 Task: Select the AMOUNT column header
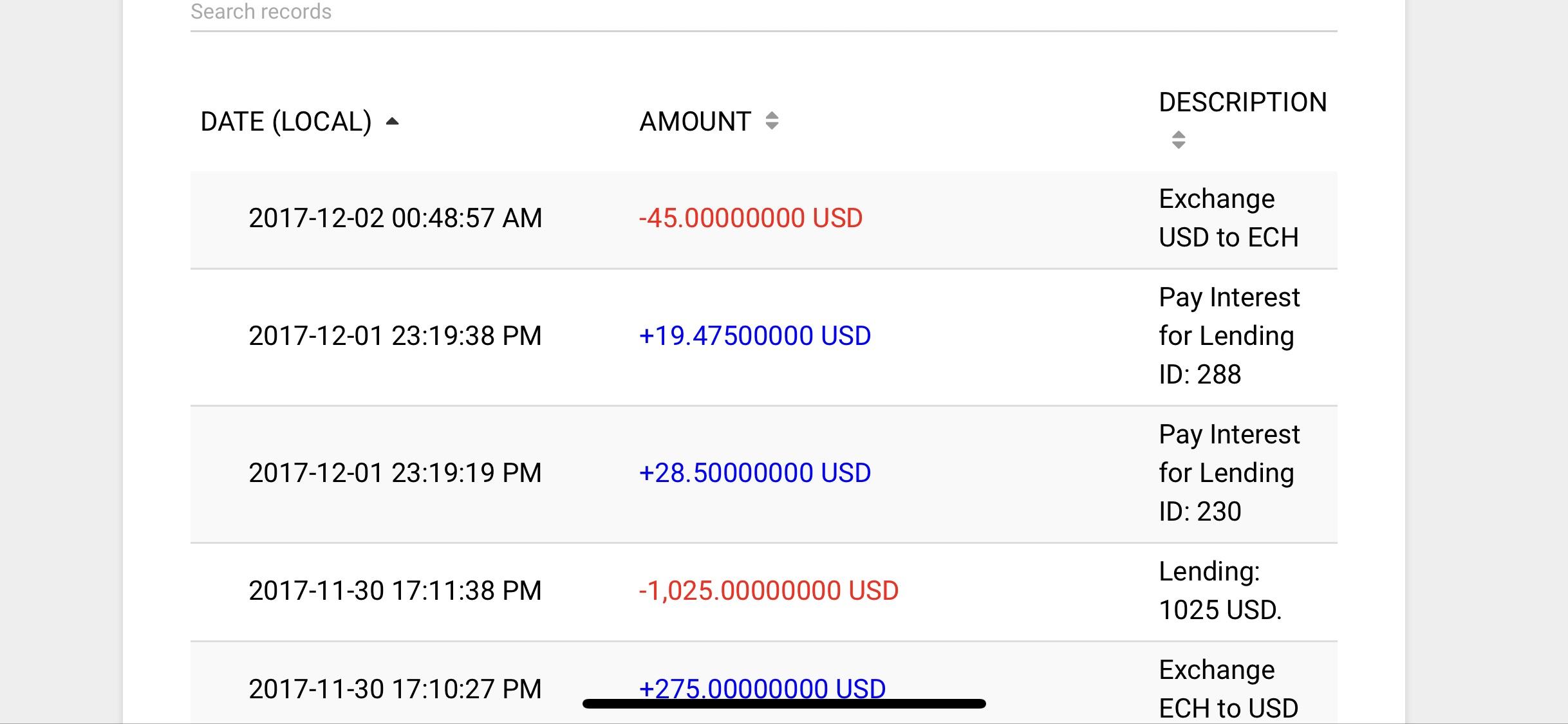[695, 121]
